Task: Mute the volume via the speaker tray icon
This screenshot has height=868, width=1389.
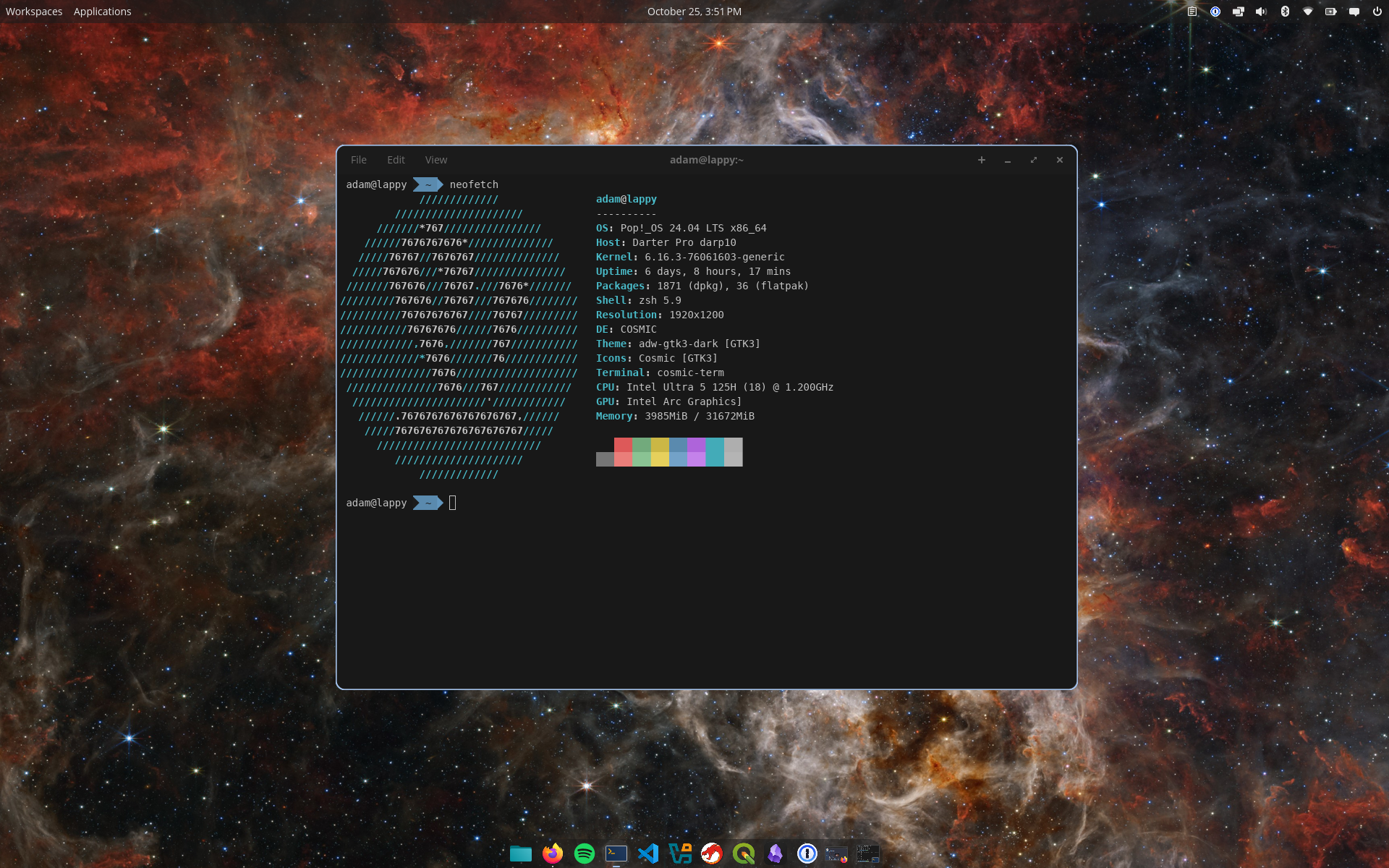Action: point(1262,11)
